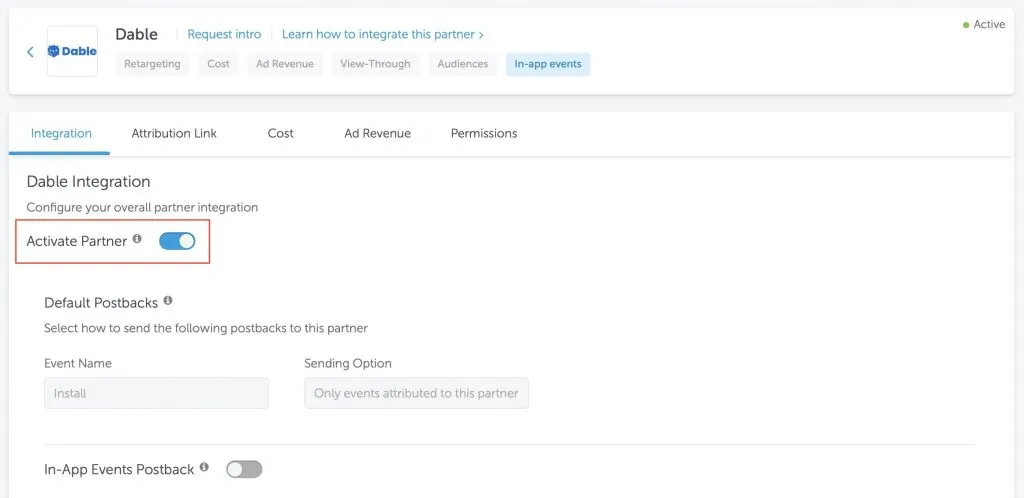Enable the In-App Events Postback toggle

[x=244, y=469]
